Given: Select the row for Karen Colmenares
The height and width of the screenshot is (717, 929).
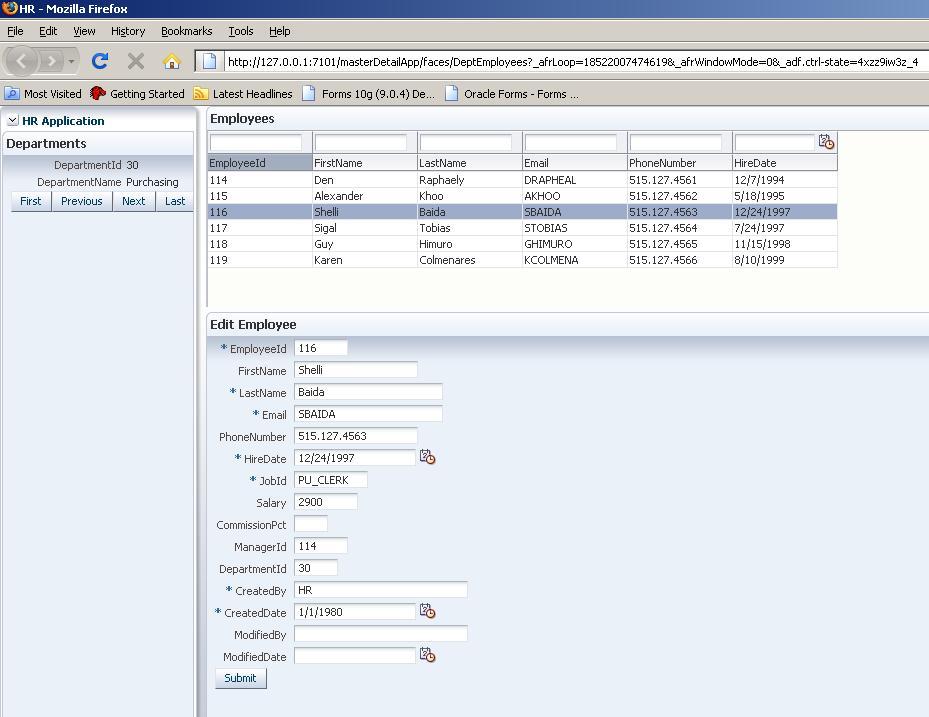Looking at the screenshot, I should pyautogui.click(x=523, y=260).
